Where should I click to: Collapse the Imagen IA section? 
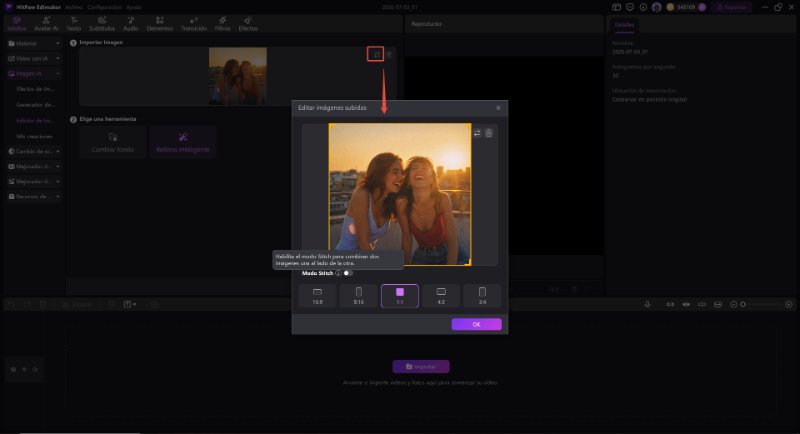[34, 73]
